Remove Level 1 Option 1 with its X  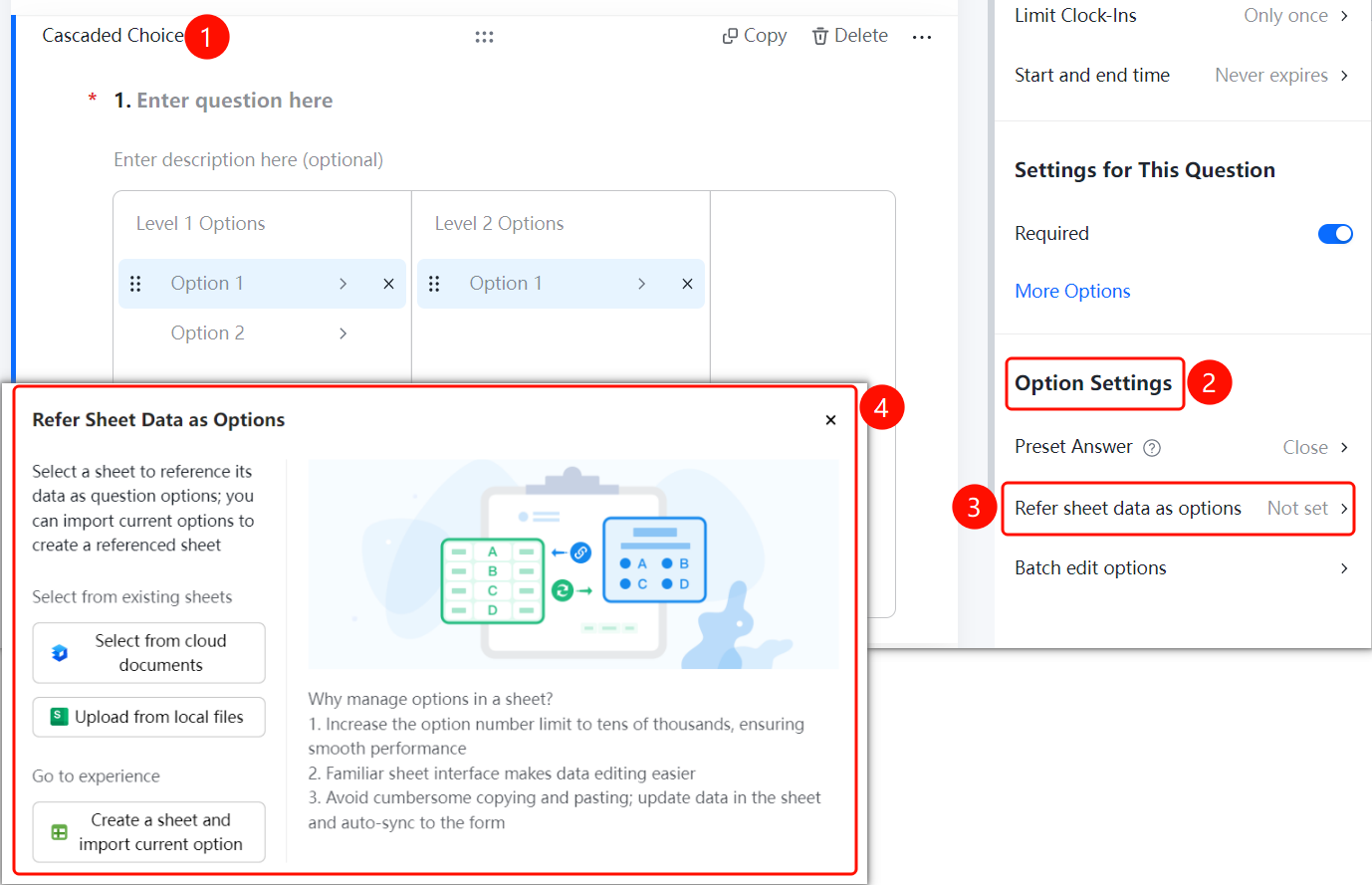pos(388,284)
